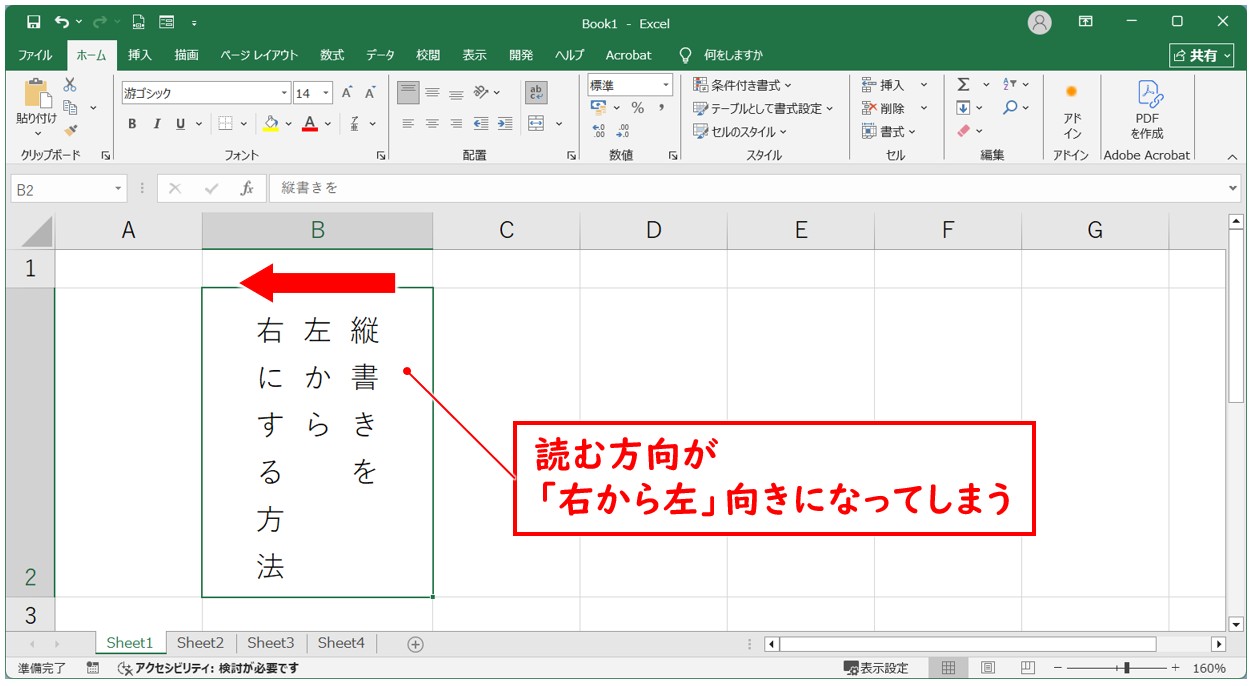This screenshot has height=686, width=1255.
Task: Click the Increase Decimal icon
Action: pyautogui.click(x=599, y=131)
